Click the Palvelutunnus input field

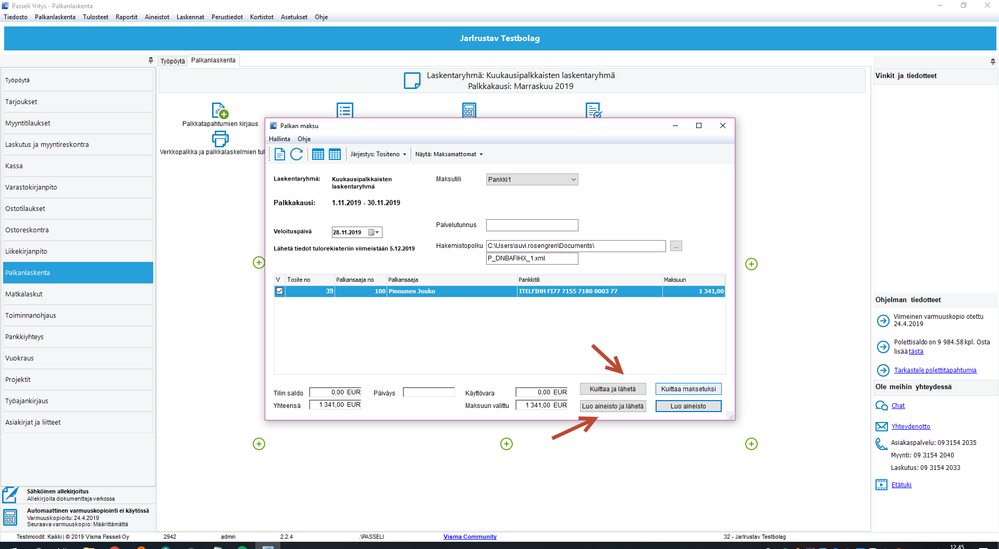click(532, 225)
